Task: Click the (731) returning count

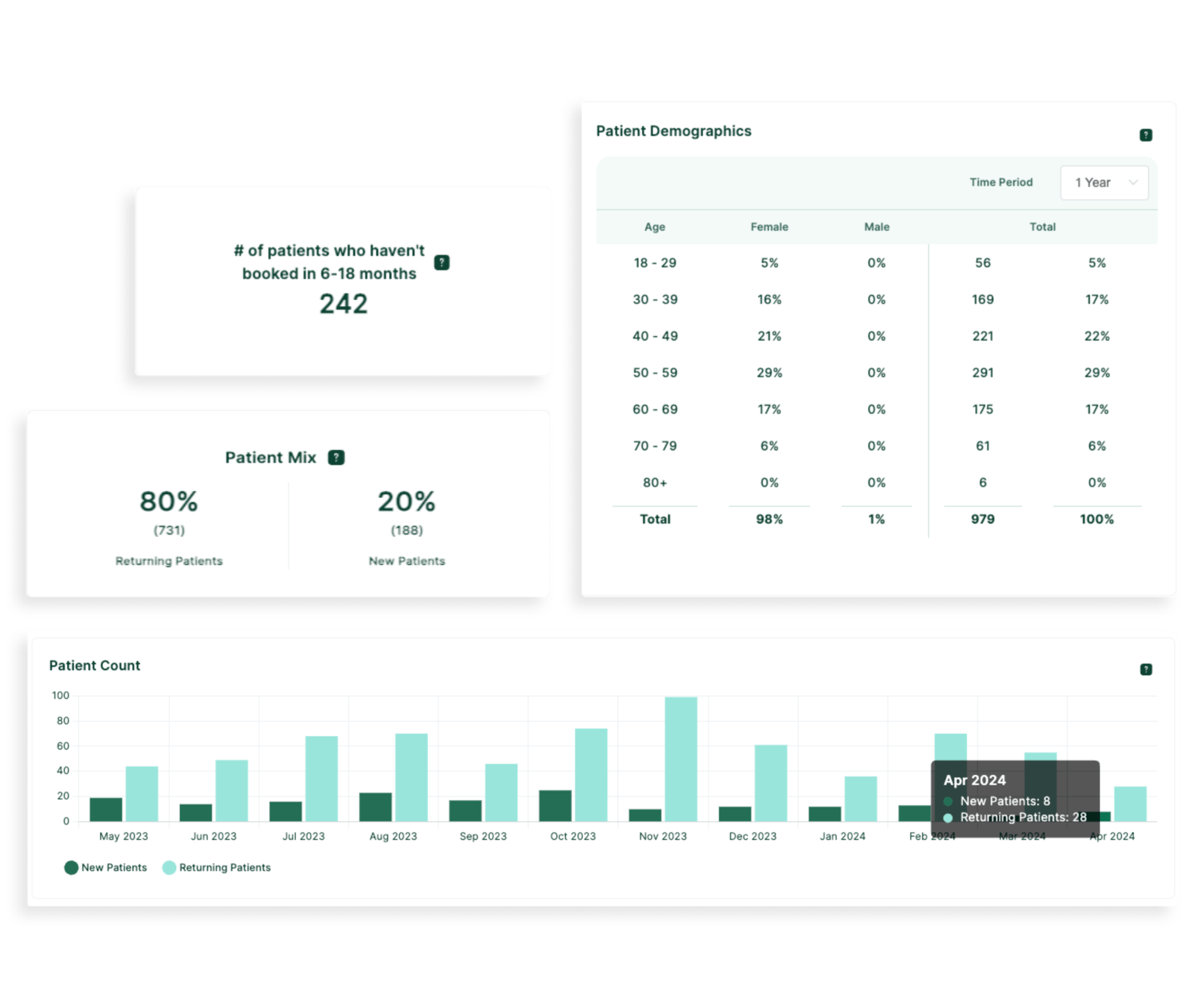Action: coord(169,531)
